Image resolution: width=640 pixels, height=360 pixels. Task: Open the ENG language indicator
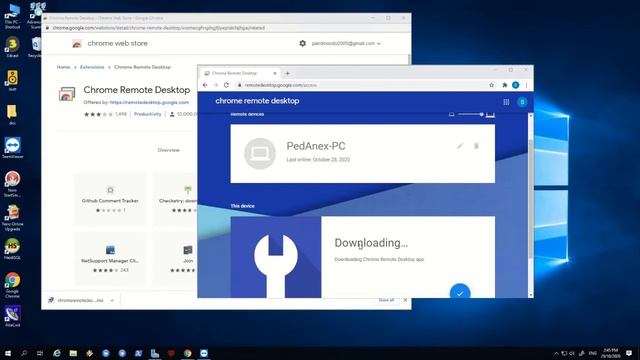pyautogui.click(x=593, y=353)
